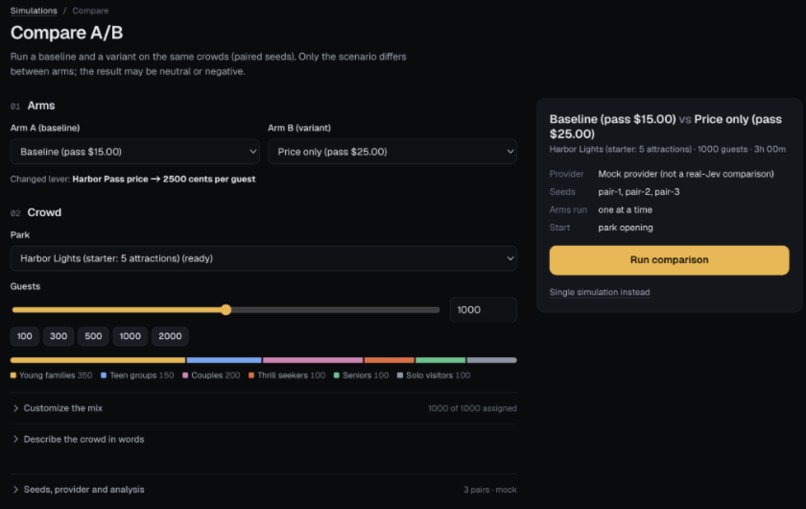Screen dimensions: 806x509
Task: Click the Couples 200 legend label
Action: pos(211,375)
